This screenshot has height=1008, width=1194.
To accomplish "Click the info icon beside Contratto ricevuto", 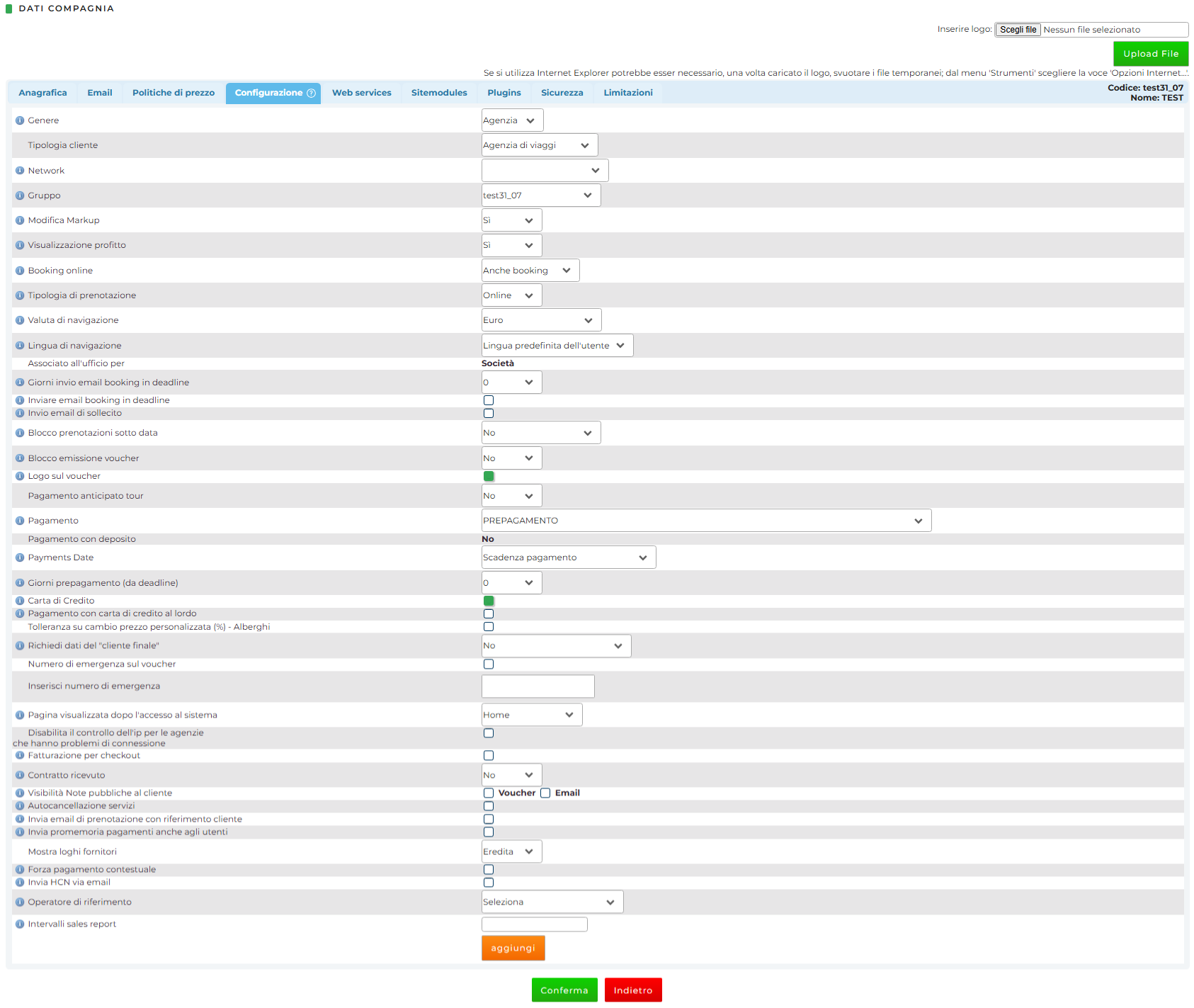I will point(20,775).
